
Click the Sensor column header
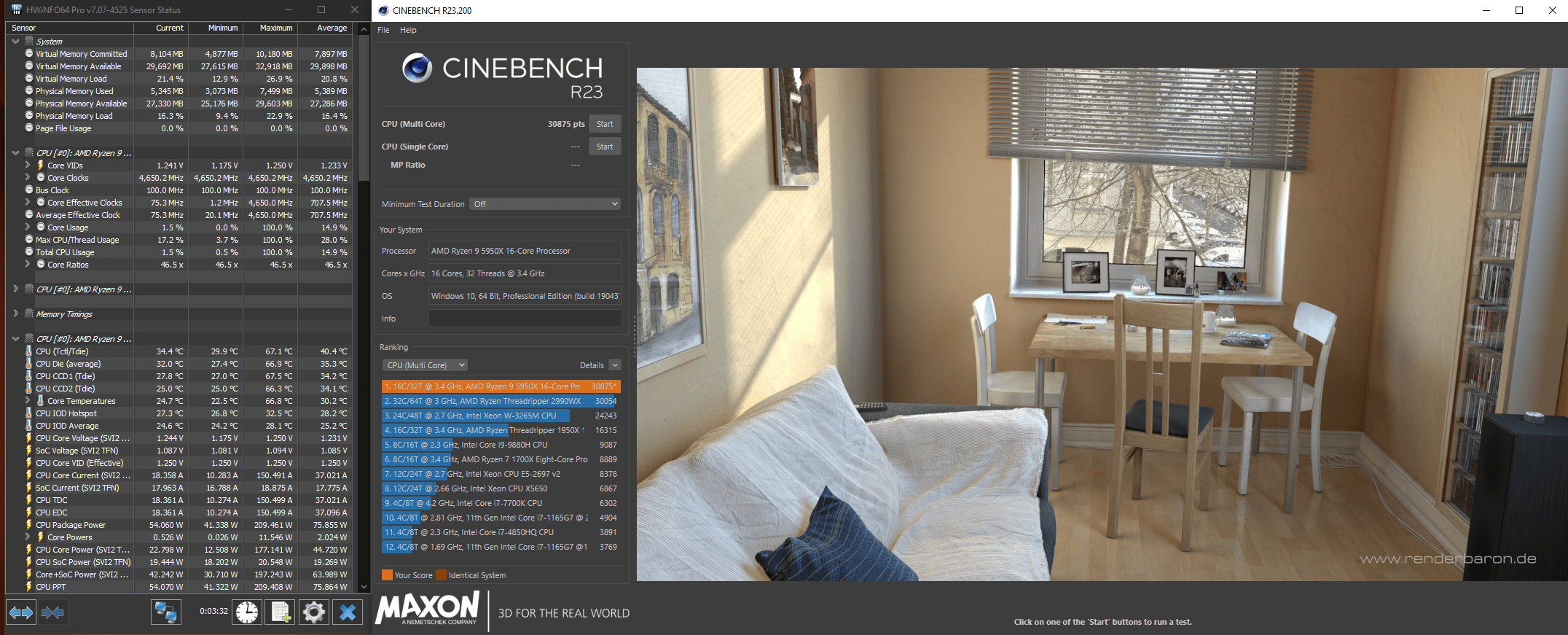[x=70, y=28]
